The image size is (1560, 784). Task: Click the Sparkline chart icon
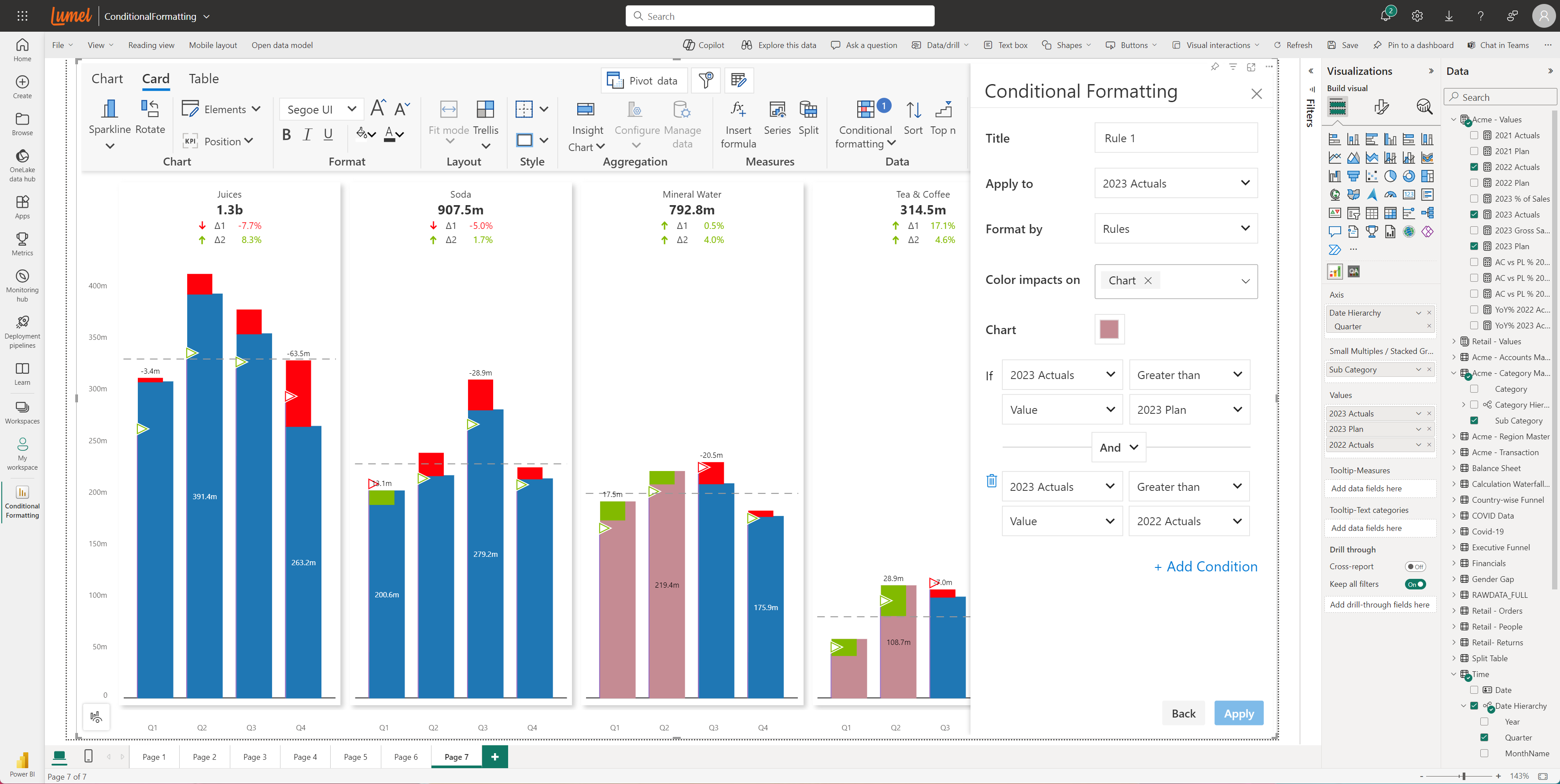[110, 110]
